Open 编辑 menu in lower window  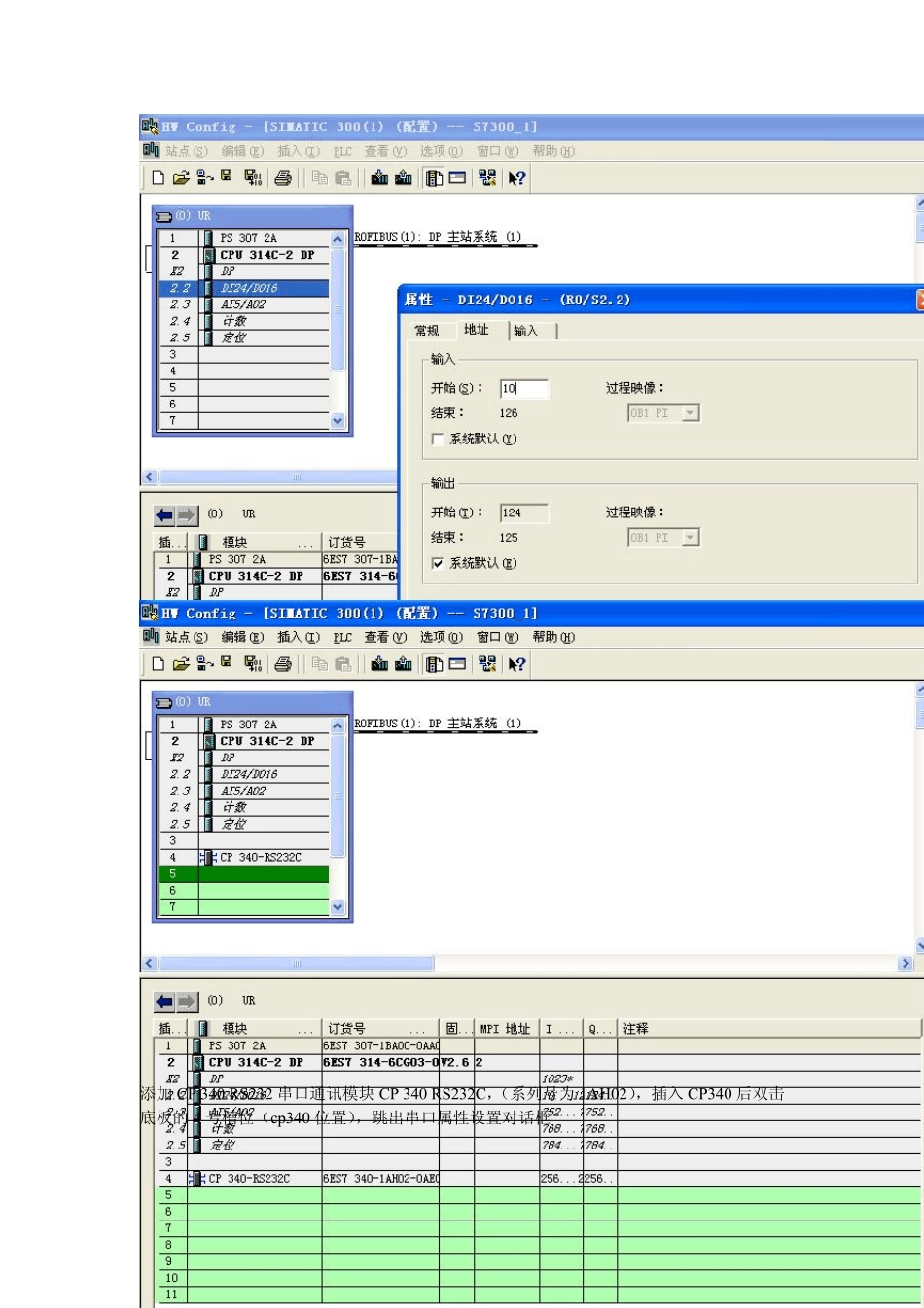point(242,638)
